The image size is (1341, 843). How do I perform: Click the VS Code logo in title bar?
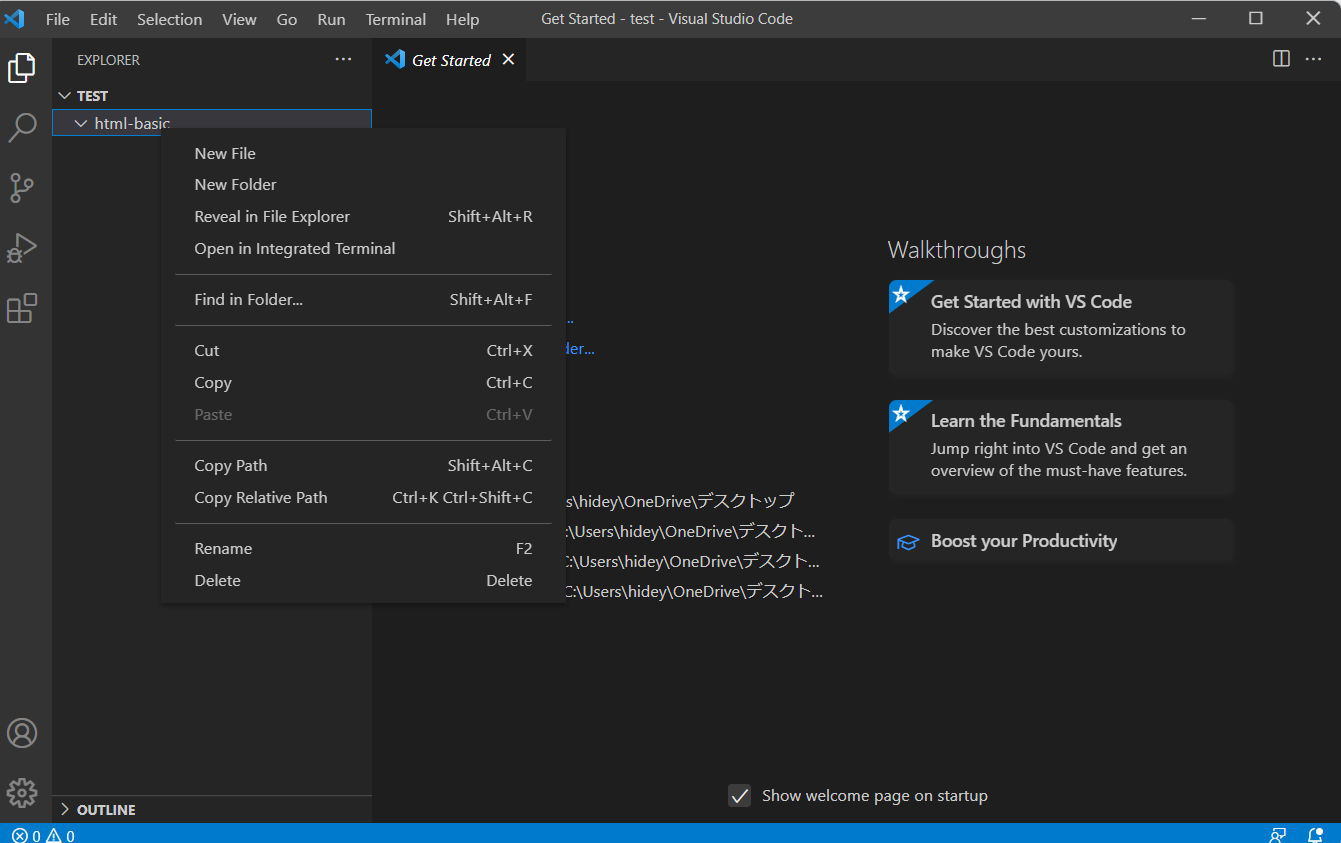click(15, 19)
